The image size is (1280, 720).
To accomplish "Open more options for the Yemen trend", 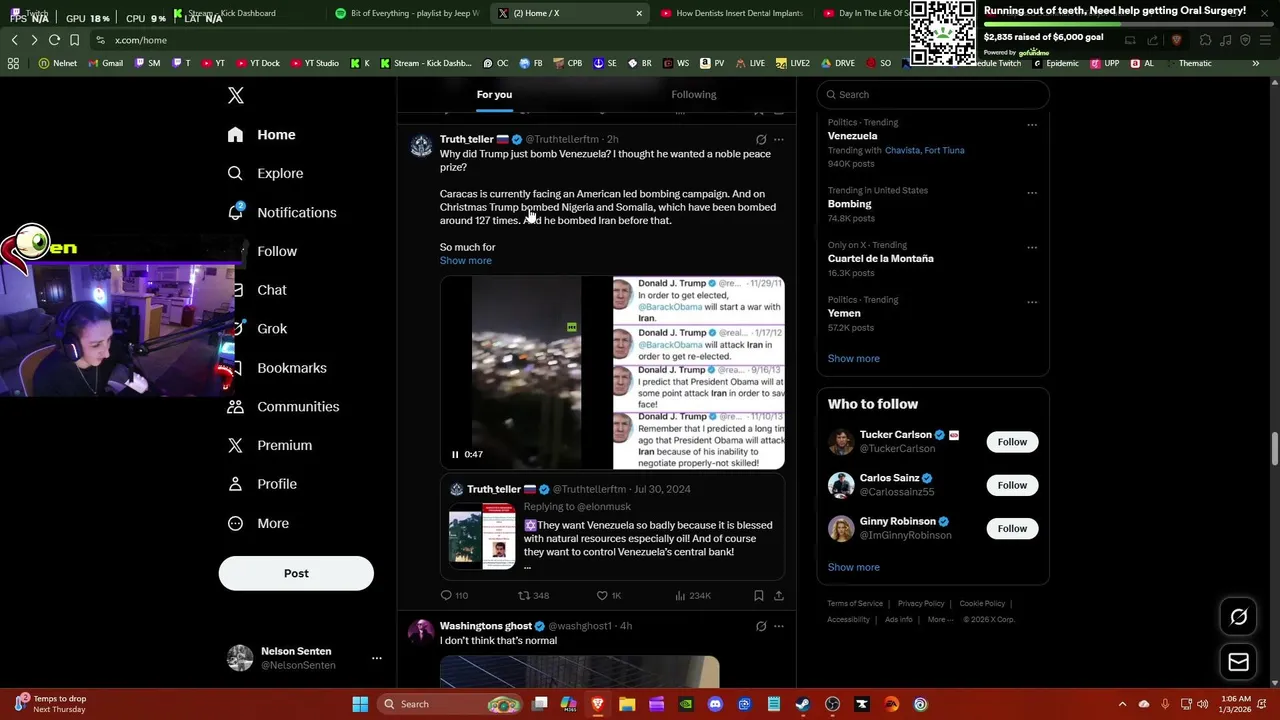I will click(x=1032, y=302).
